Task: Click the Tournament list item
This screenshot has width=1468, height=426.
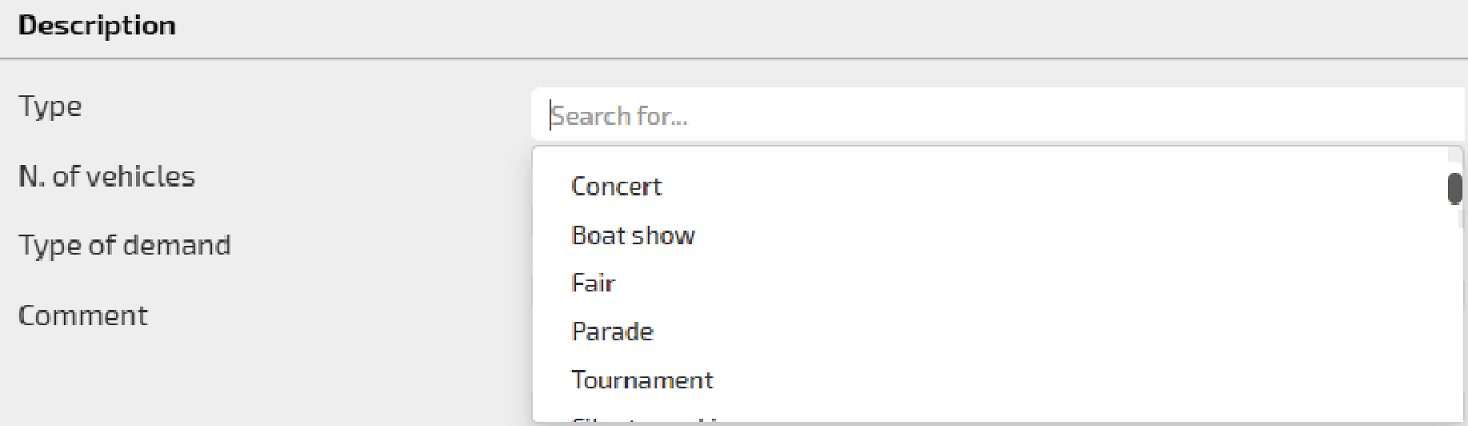Action: (x=642, y=380)
